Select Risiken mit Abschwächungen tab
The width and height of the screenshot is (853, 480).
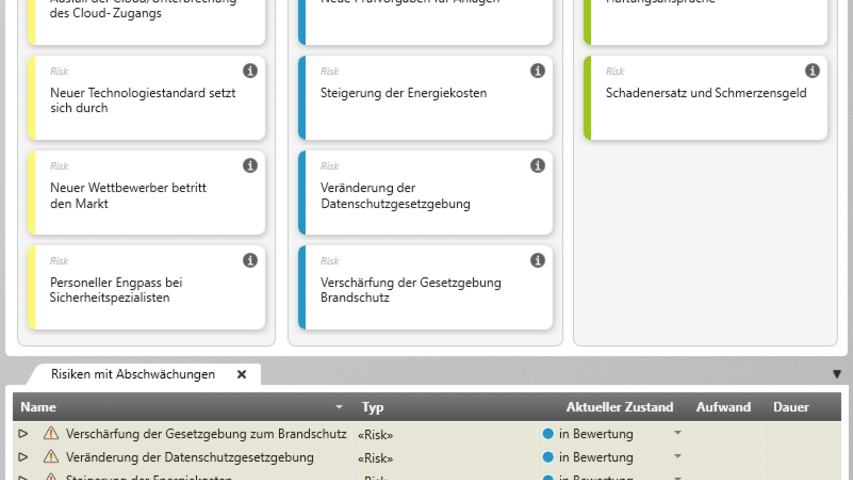[133, 375]
